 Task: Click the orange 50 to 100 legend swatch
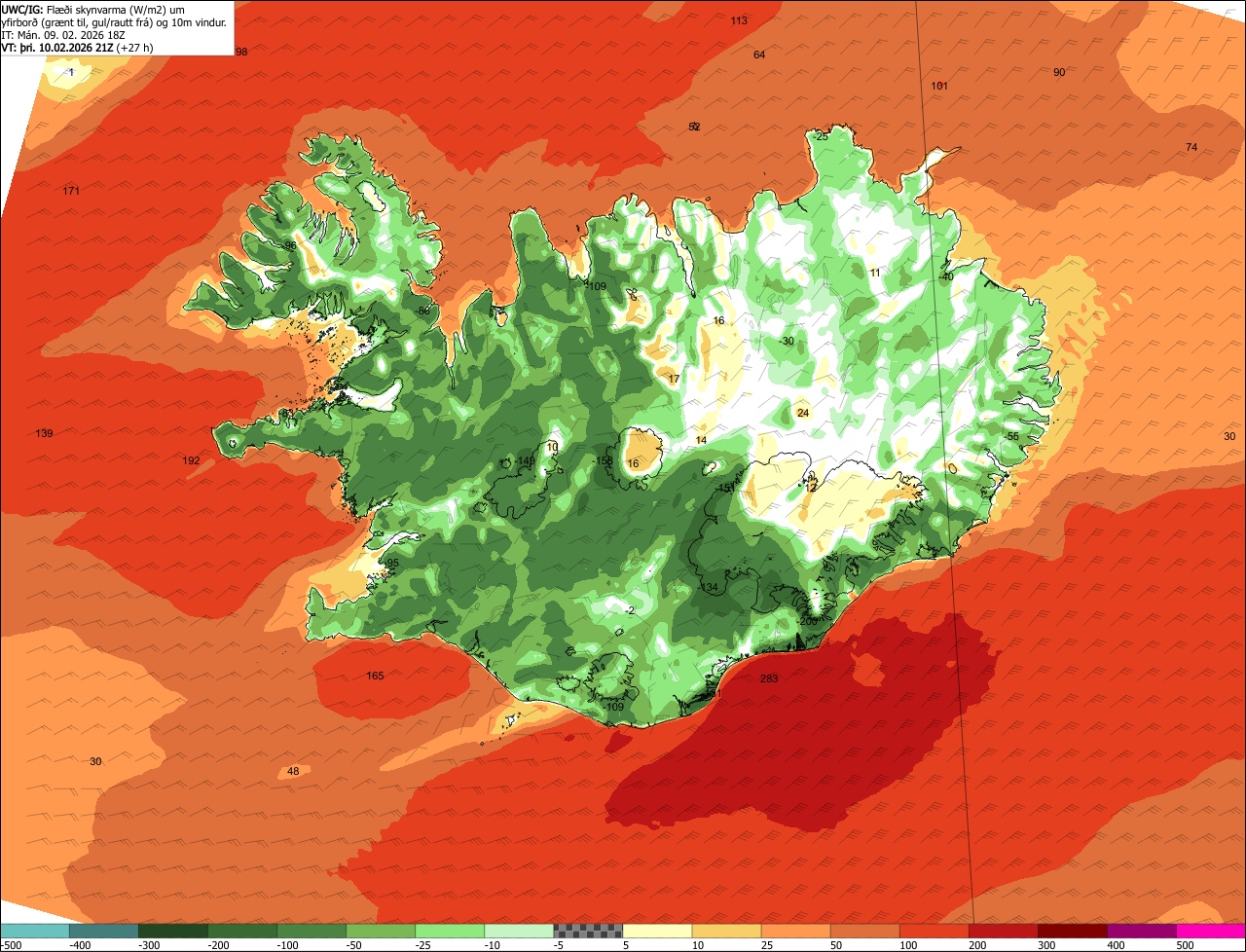[864, 931]
